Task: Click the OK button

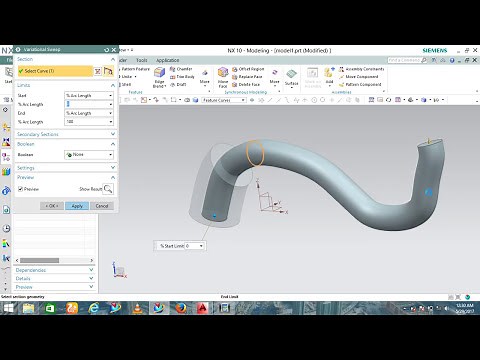Action: [x=52, y=206]
